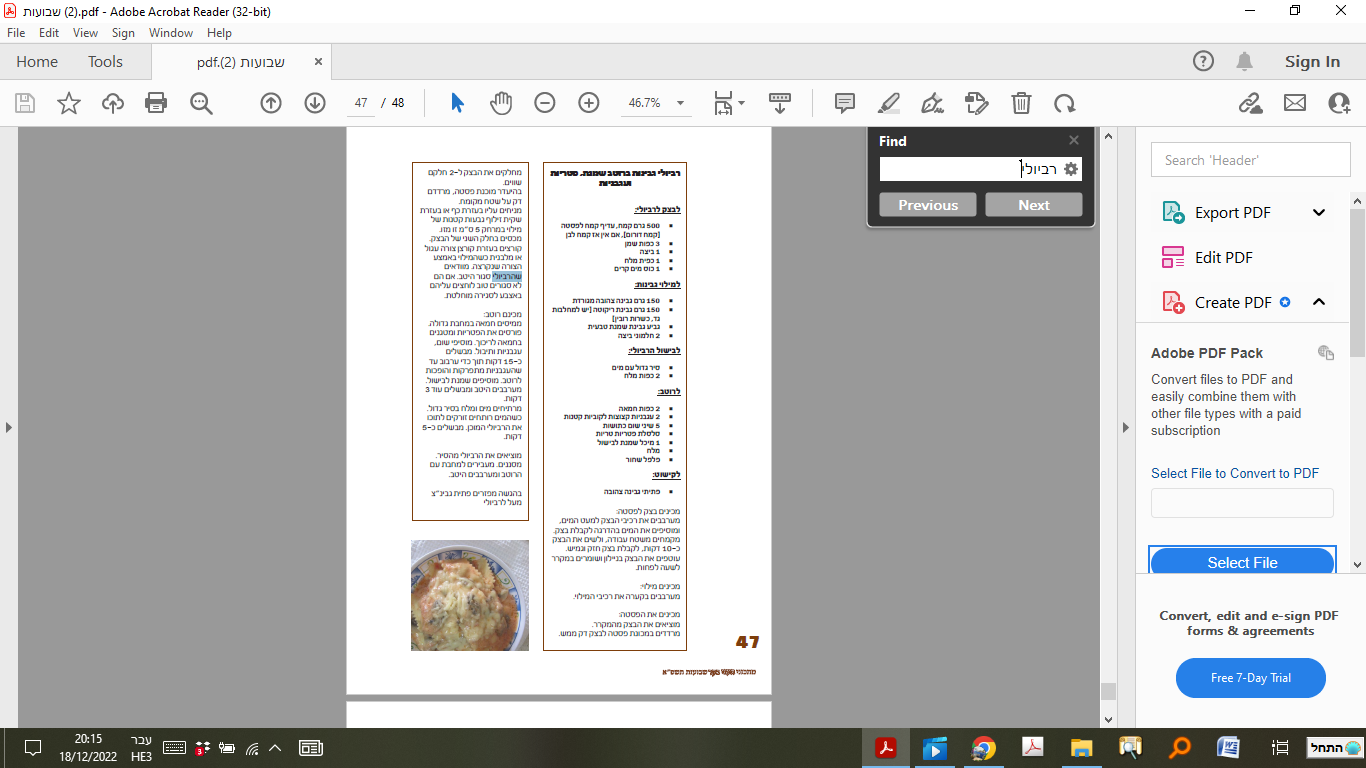Click the food photo in the document
1366x768 pixels.
click(470, 595)
